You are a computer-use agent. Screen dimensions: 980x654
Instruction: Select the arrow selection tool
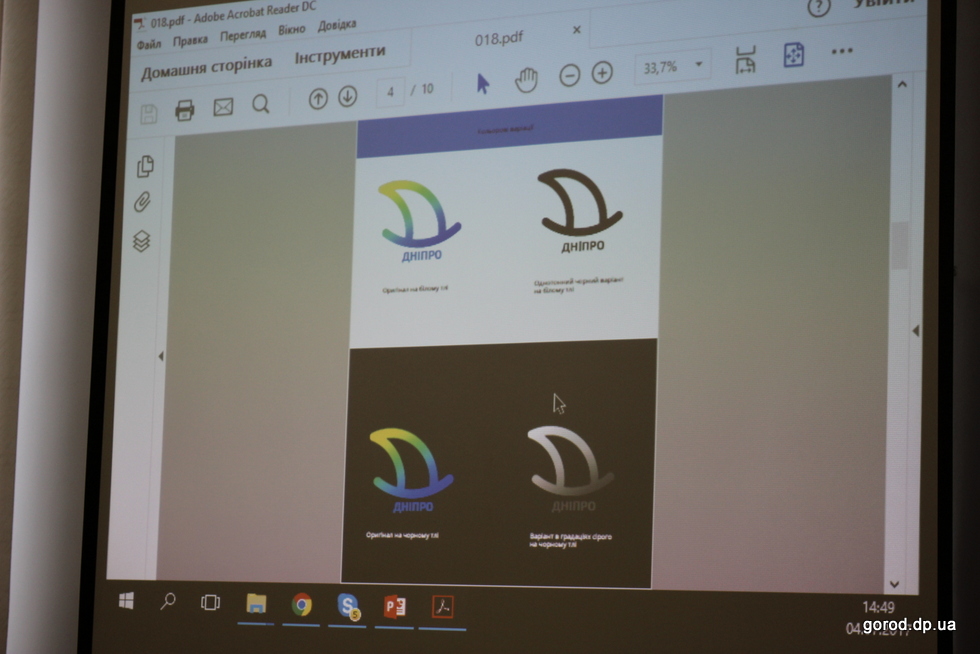[x=482, y=83]
